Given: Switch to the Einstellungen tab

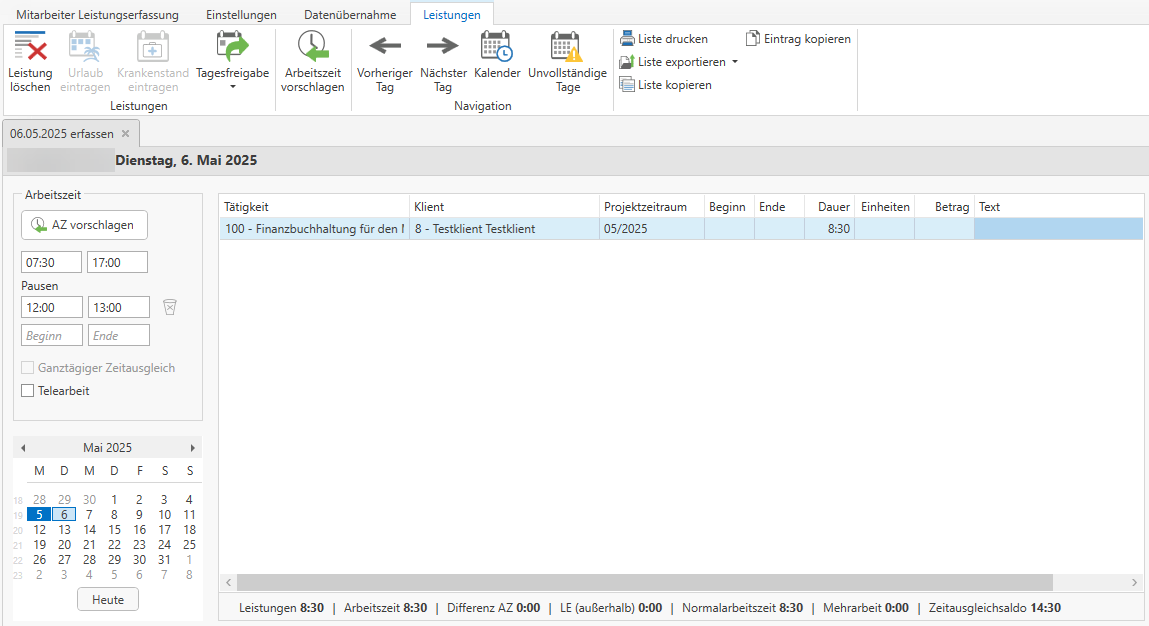Looking at the screenshot, I should coord(241,15).
